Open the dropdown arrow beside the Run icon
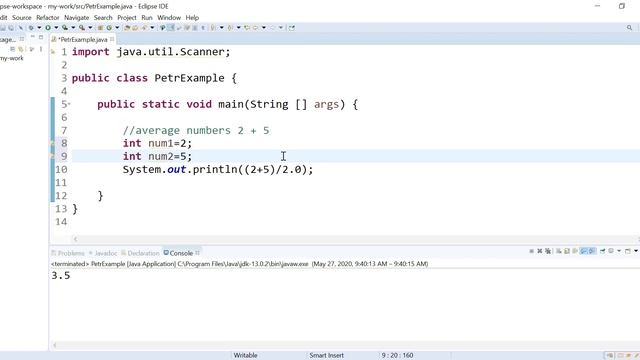 (56, 28)
